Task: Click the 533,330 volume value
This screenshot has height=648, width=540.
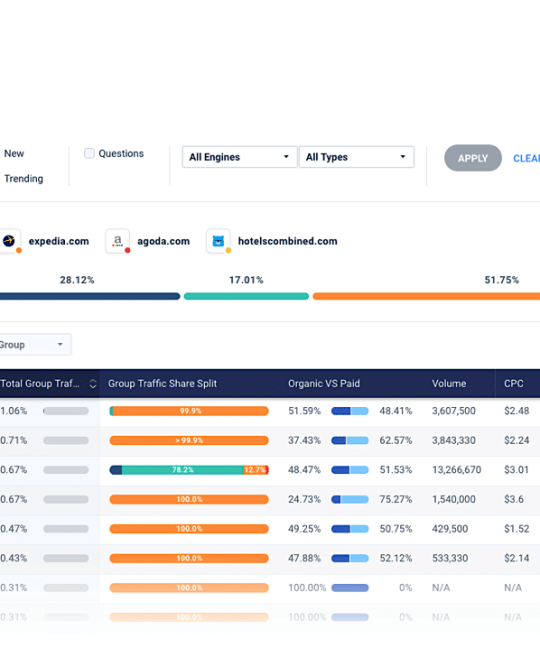Action: [450, 558]
